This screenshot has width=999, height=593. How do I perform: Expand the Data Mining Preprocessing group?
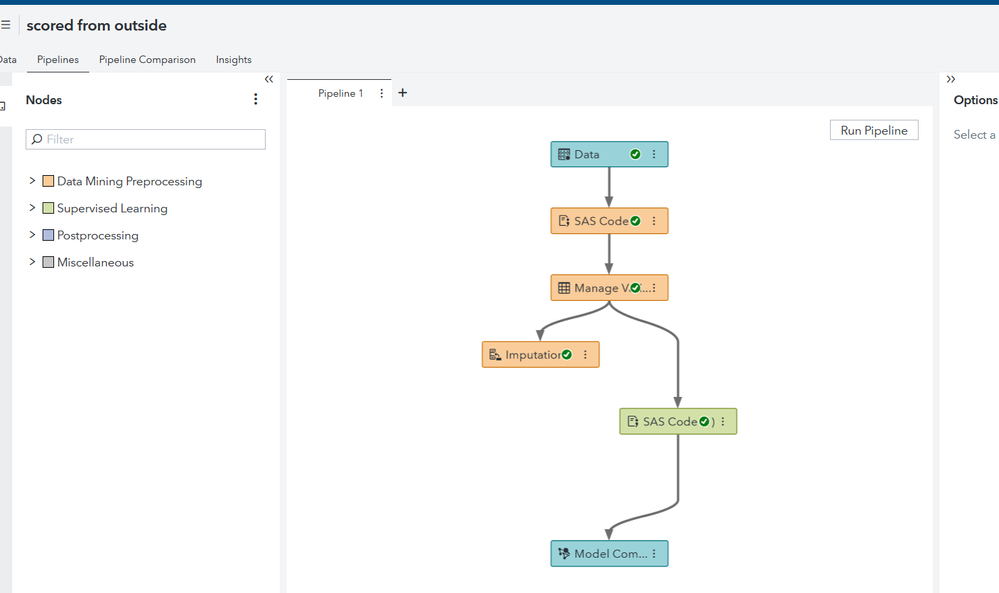pos(33,181)
